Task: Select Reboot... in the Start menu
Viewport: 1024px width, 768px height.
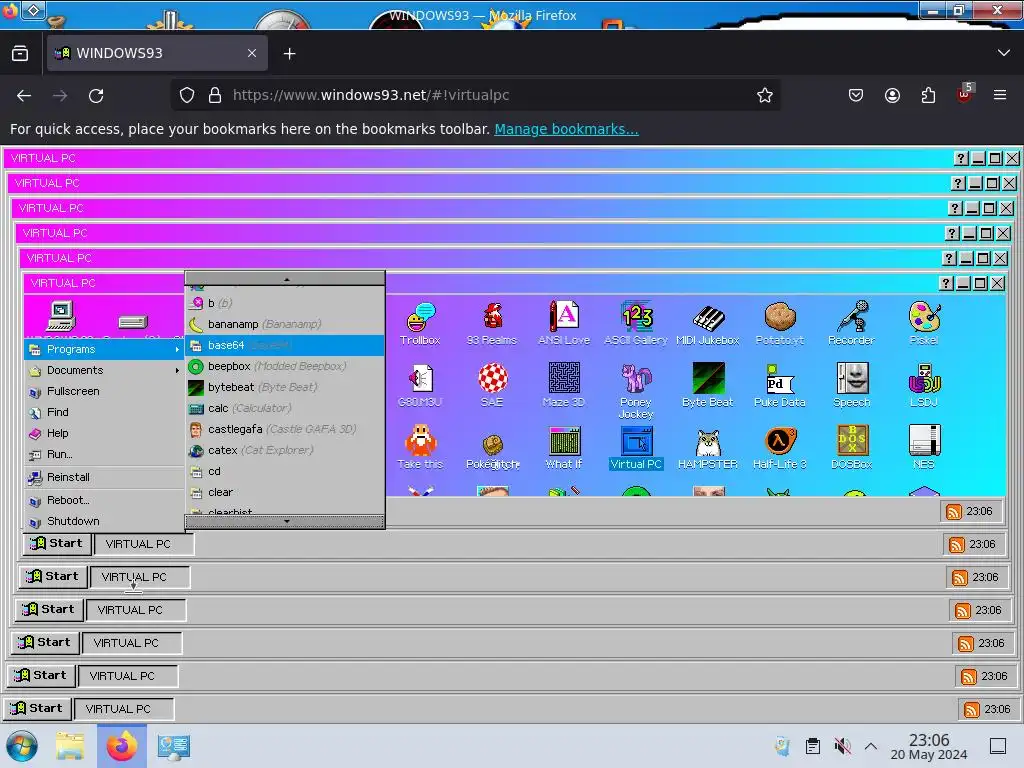Action: point(104,500)
